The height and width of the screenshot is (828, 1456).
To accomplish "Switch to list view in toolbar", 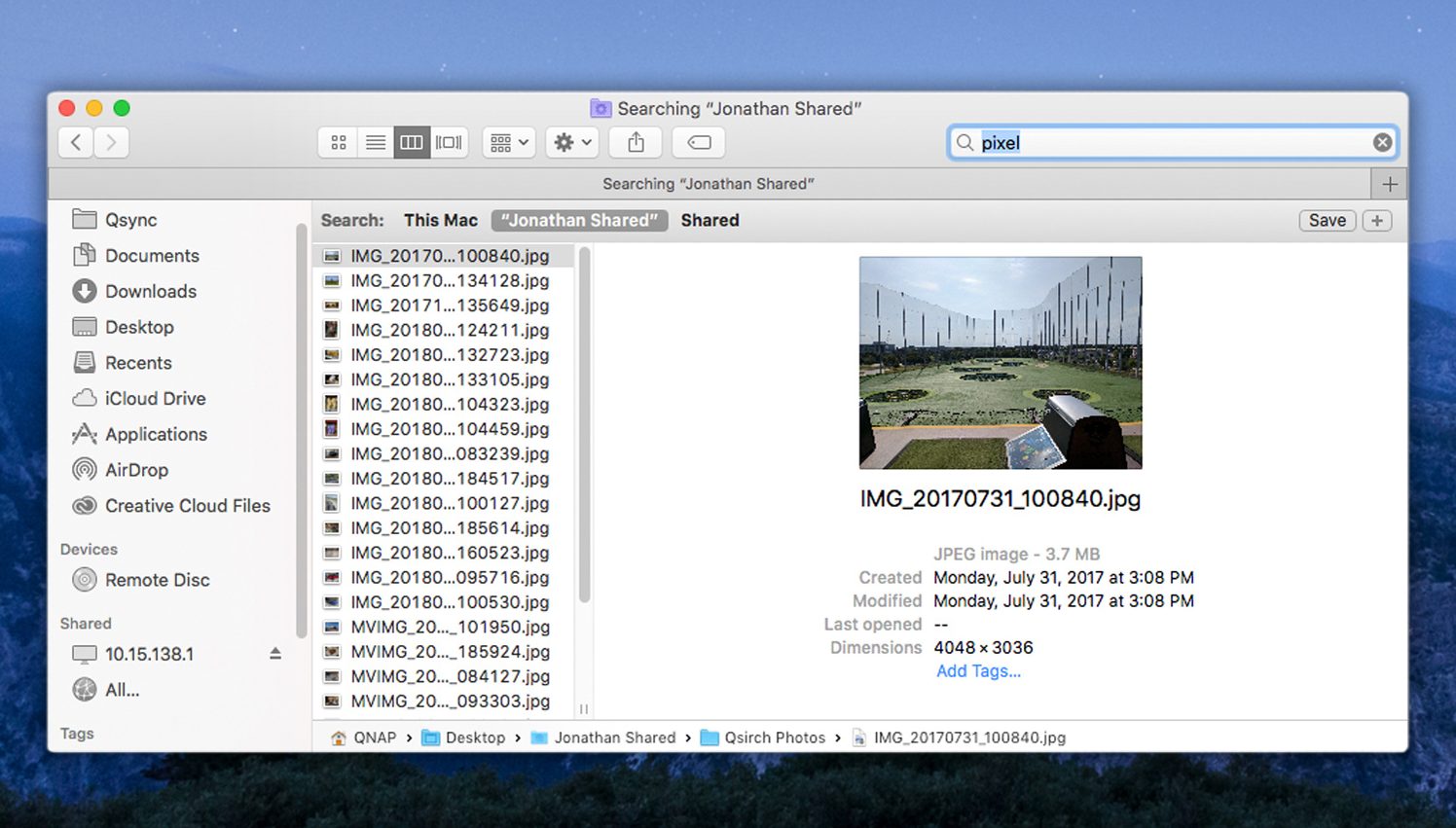I will [375, 143].
